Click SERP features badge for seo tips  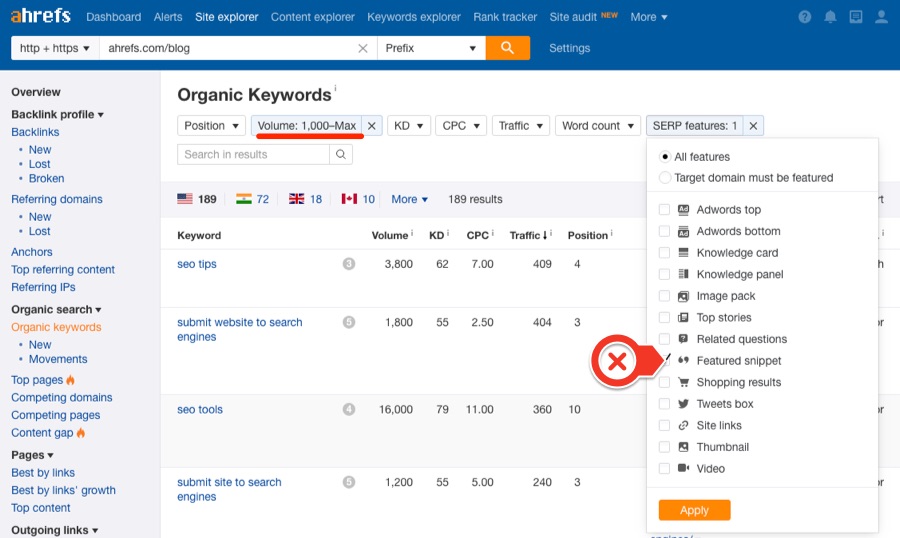[349, 264]
